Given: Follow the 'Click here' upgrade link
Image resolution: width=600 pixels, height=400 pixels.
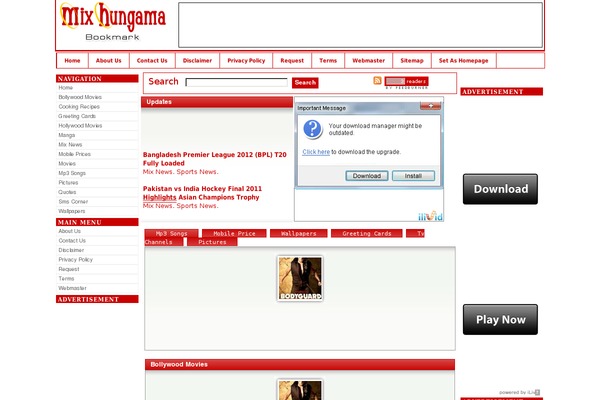Looking at the screenshot, I should (x=316, y=152).
